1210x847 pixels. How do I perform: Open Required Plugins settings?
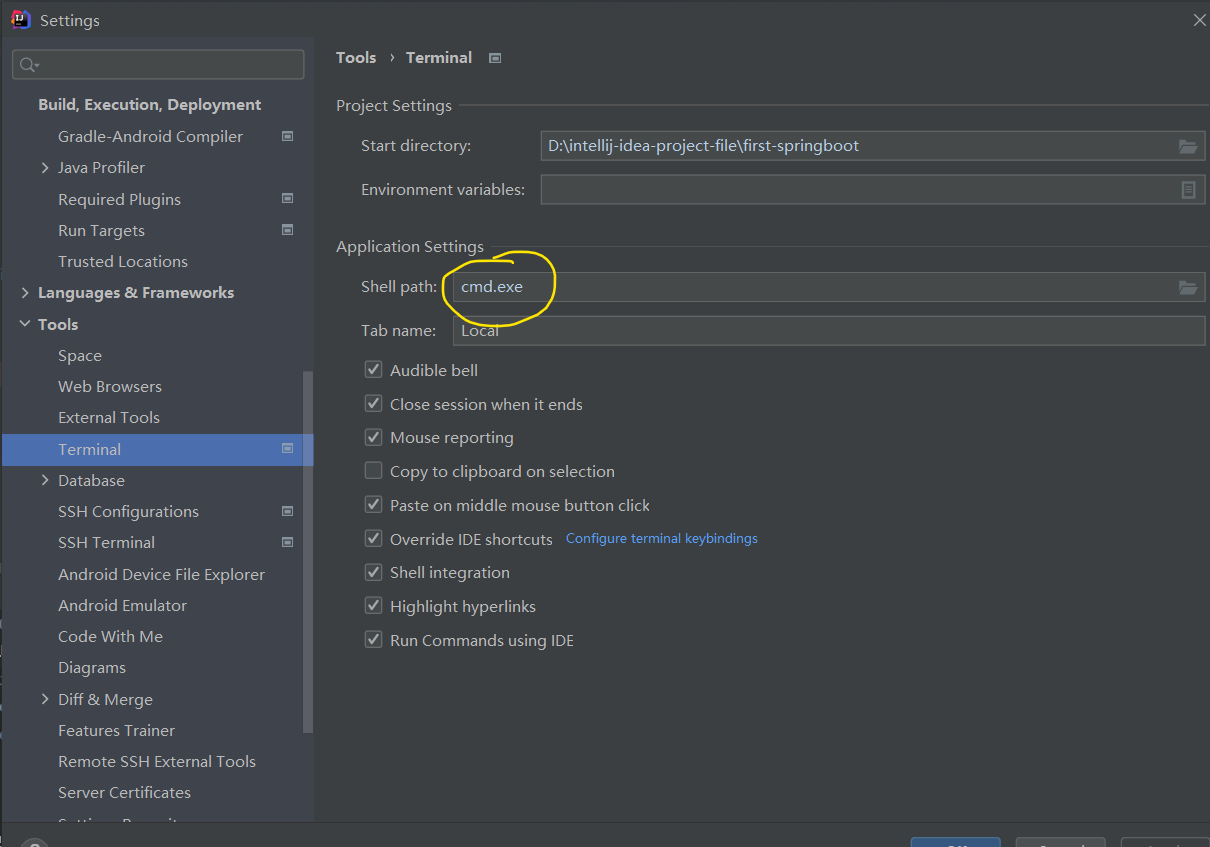[x=119, y=199]
